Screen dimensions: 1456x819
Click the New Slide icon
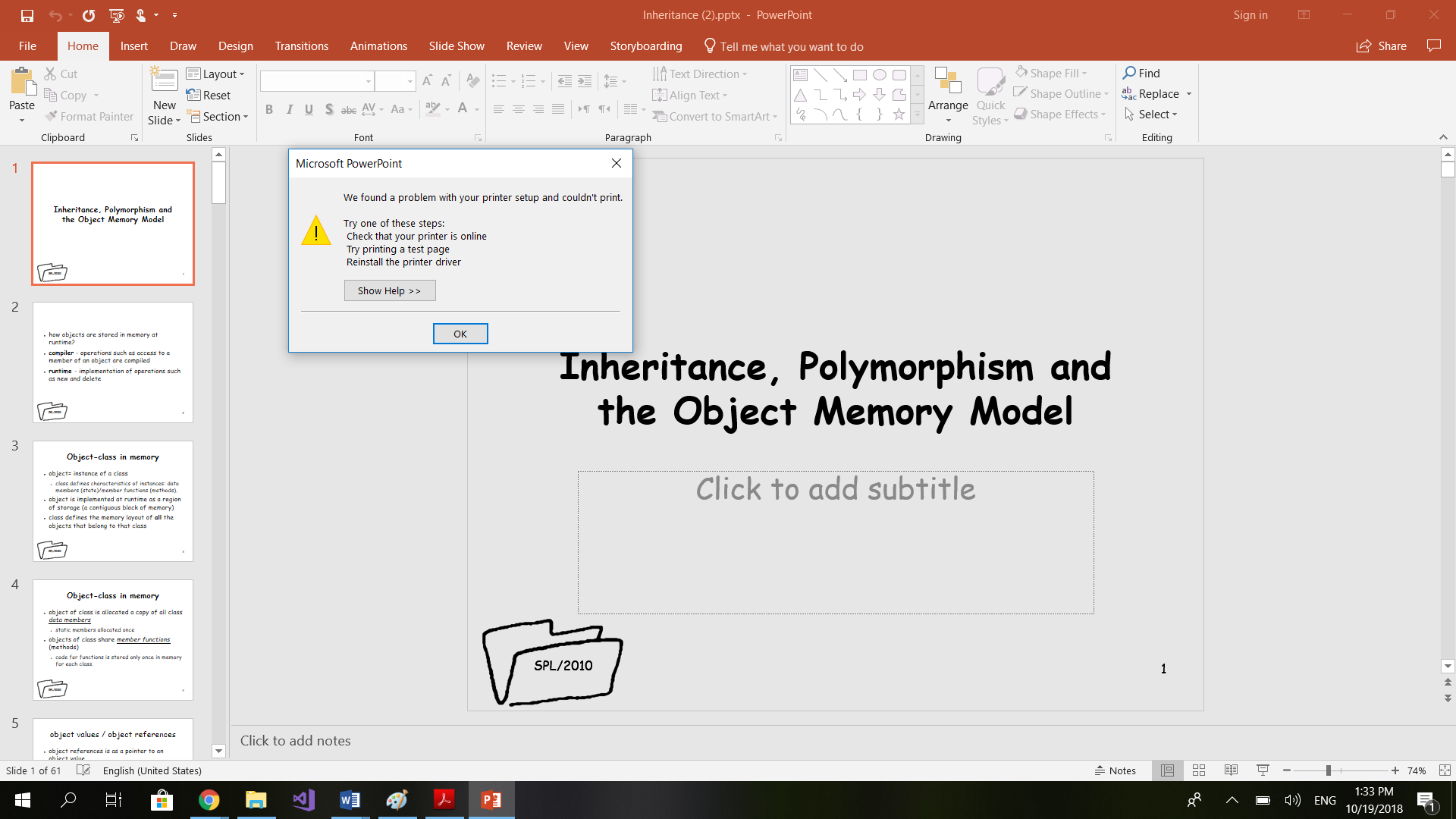tap(164, 80)
